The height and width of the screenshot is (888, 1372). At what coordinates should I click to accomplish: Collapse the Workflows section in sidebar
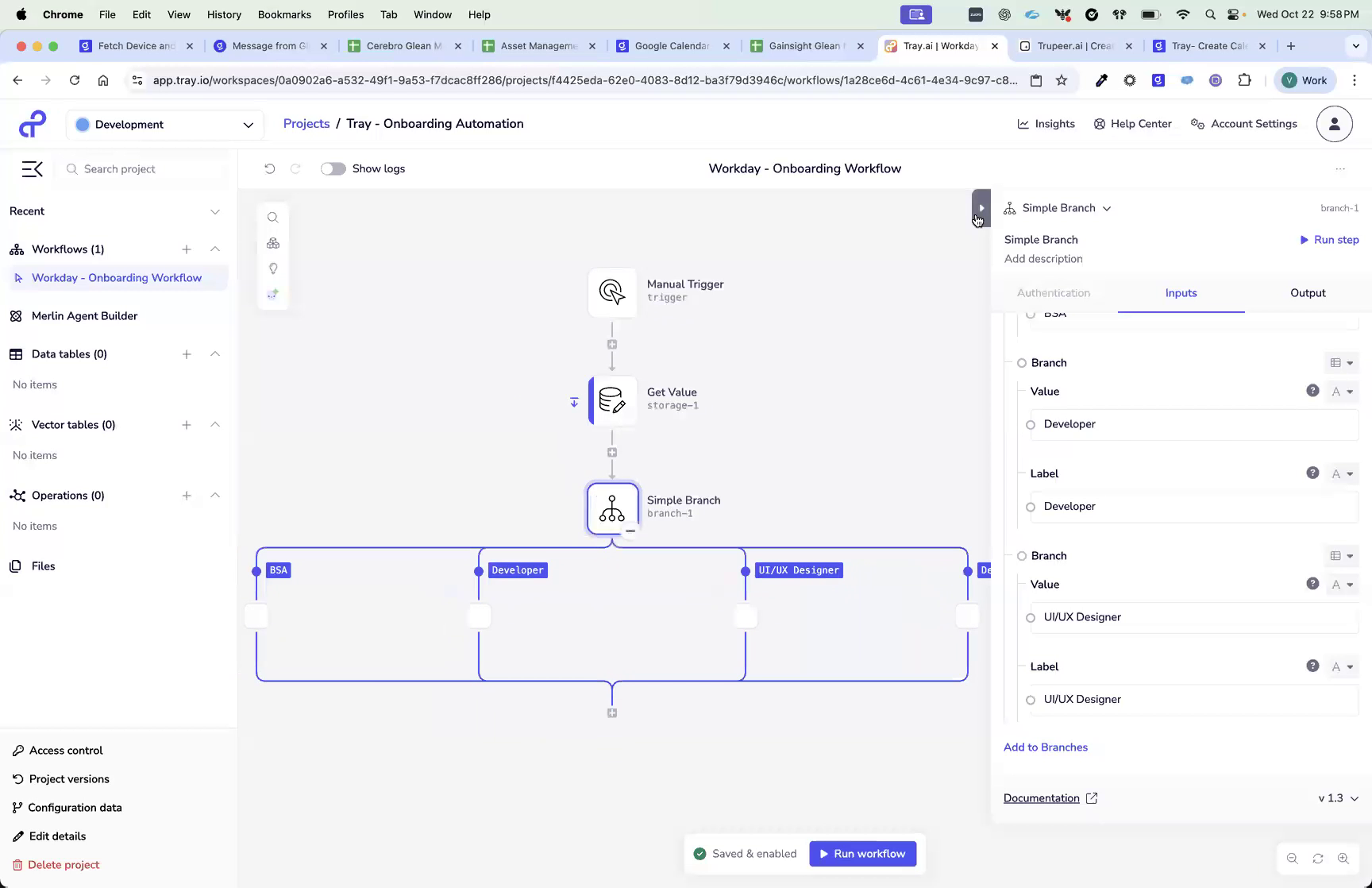point(215,249)
